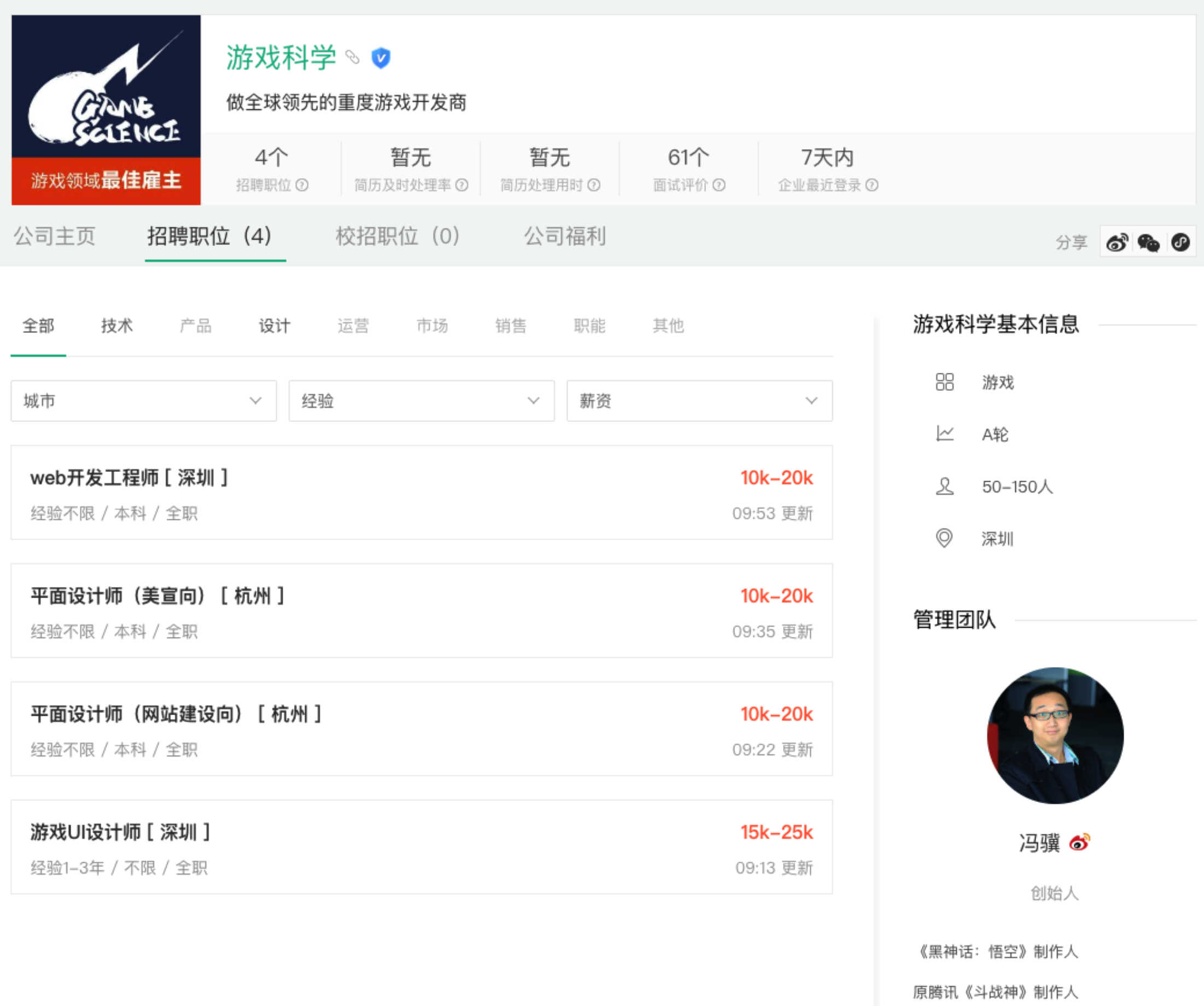Select 全部 job category
The image size is (1204, 1006).
[38, 326]
